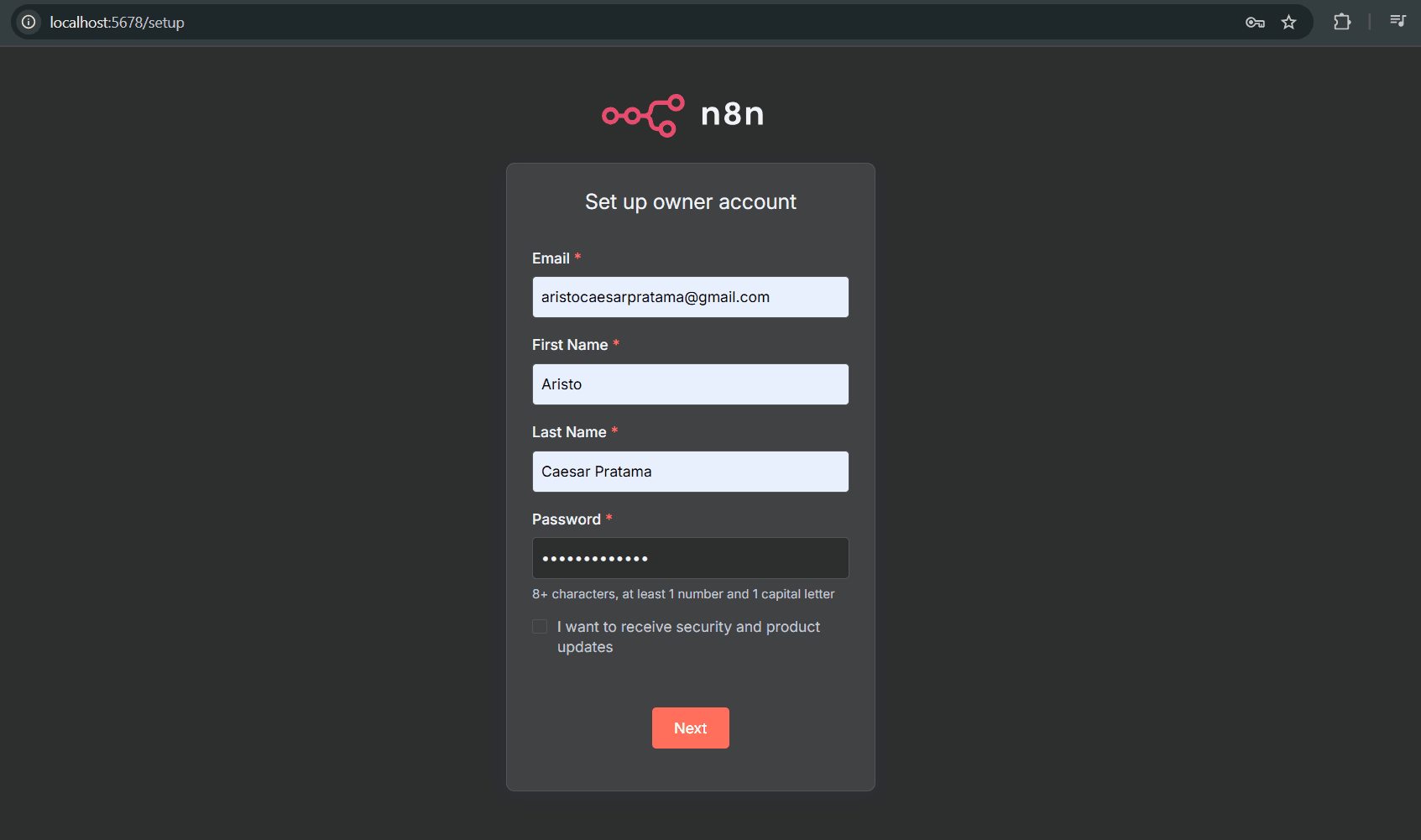Click the site information icon in address bar
Viewport: 1421px width, 840px height.
coord(29,22)
